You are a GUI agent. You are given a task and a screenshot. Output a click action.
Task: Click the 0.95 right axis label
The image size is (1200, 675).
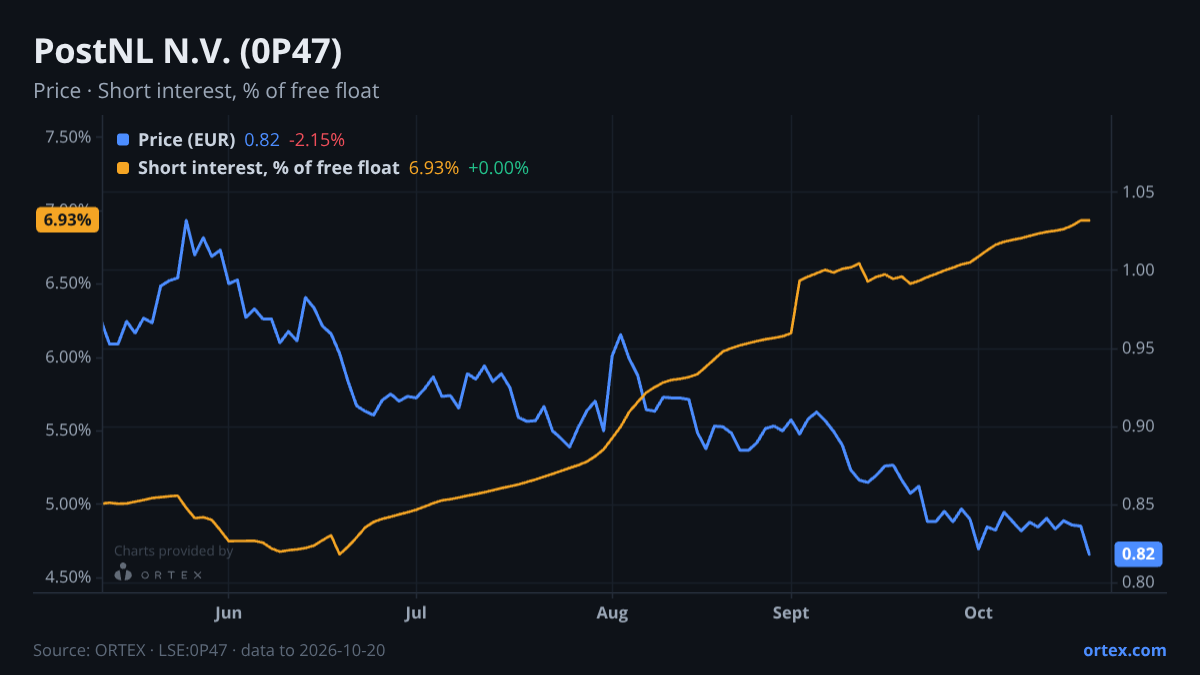(1139, 348)
